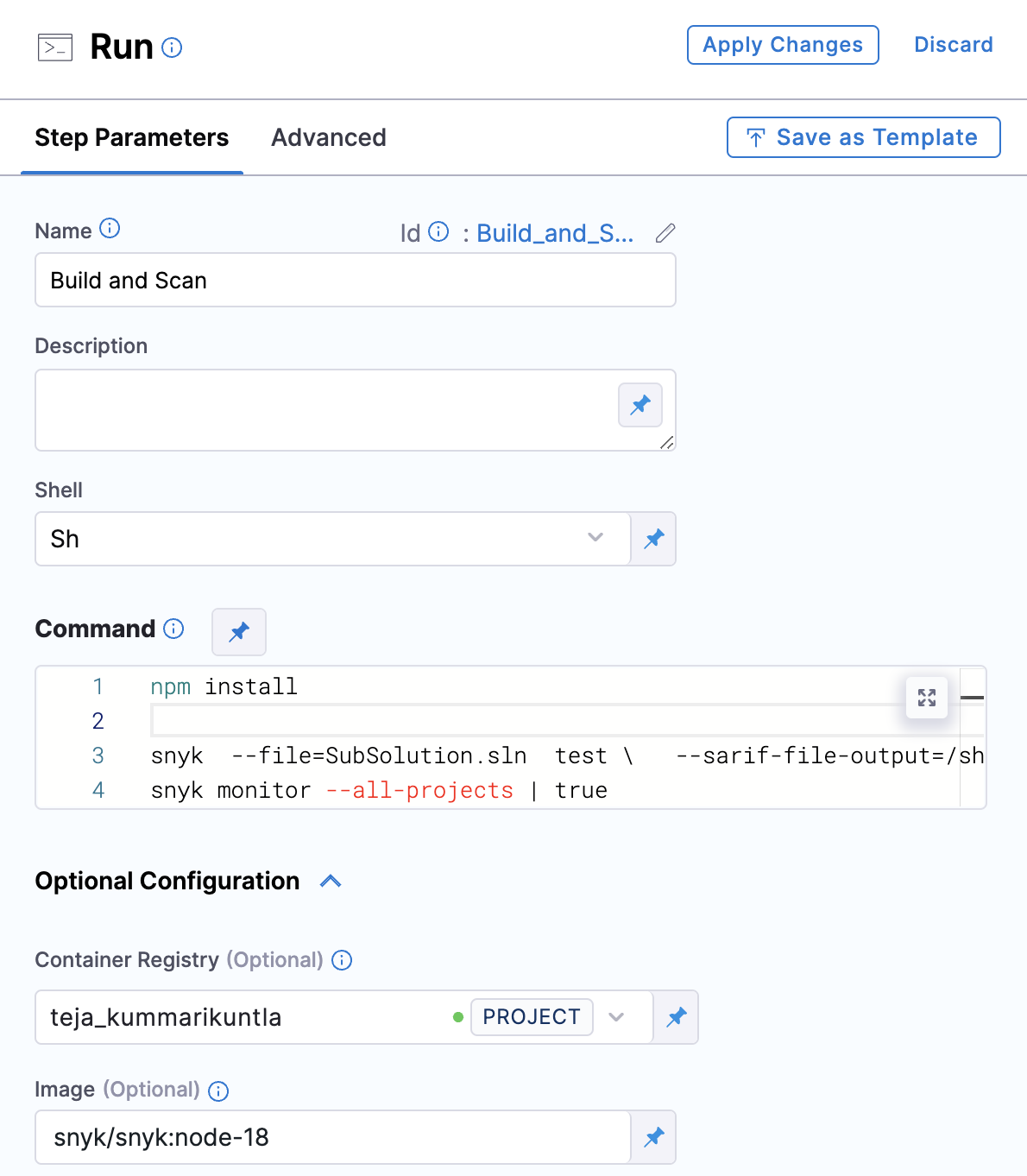
Task: Click Save as Template button
Action: click(864, 137)
